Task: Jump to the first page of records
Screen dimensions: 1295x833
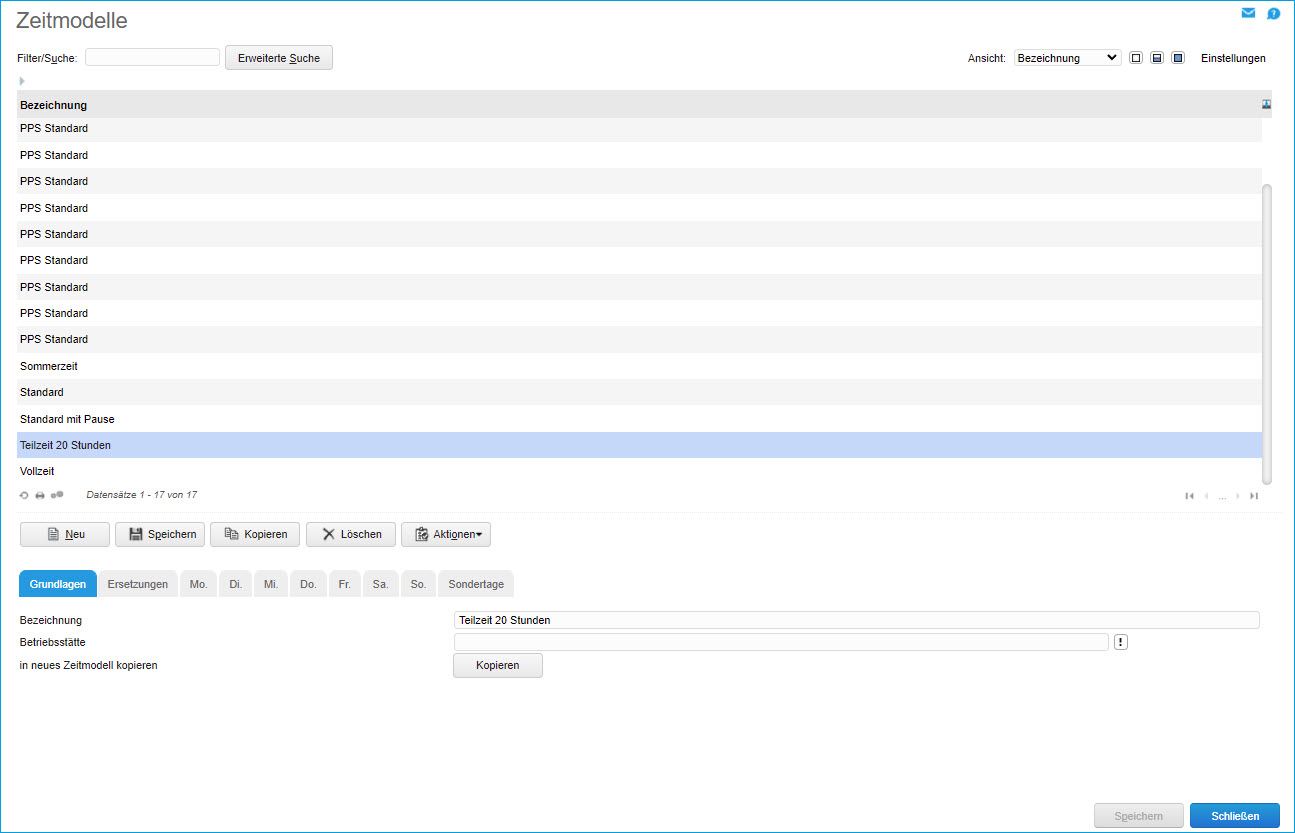Action: point(1189,496)
